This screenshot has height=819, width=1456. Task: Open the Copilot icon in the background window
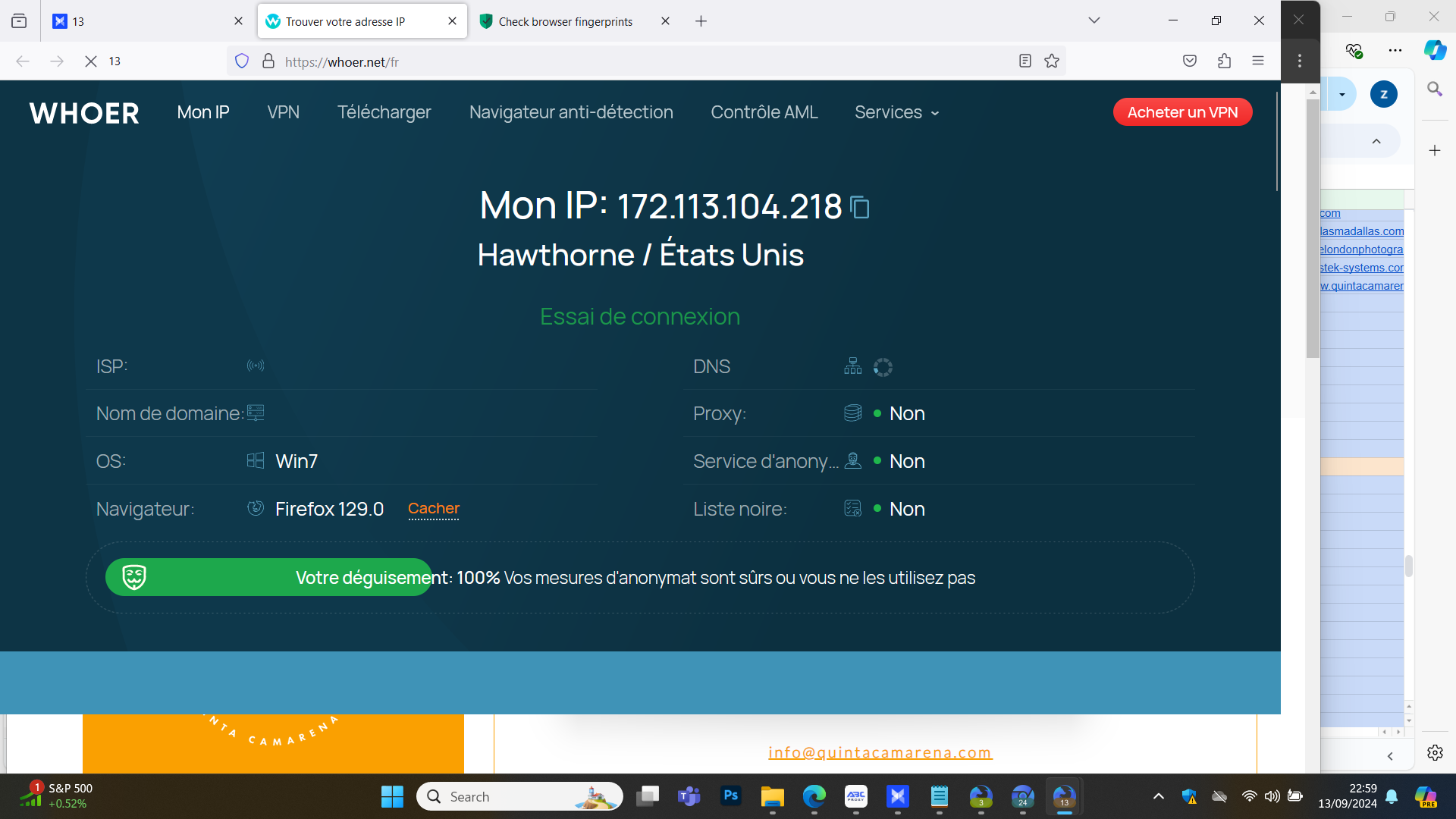(x=1435, y=50)
